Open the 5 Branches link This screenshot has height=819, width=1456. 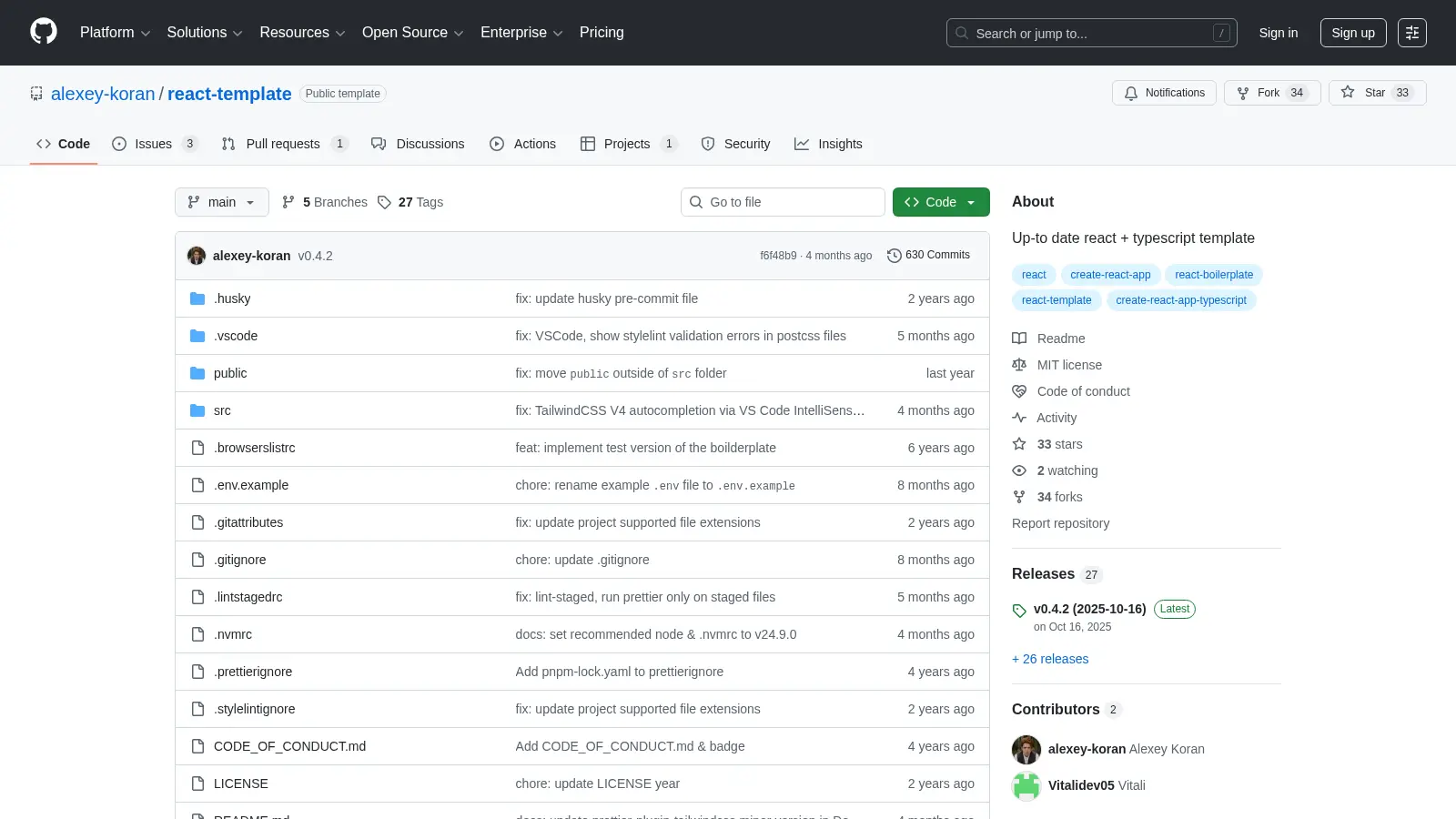click(325, 202)
